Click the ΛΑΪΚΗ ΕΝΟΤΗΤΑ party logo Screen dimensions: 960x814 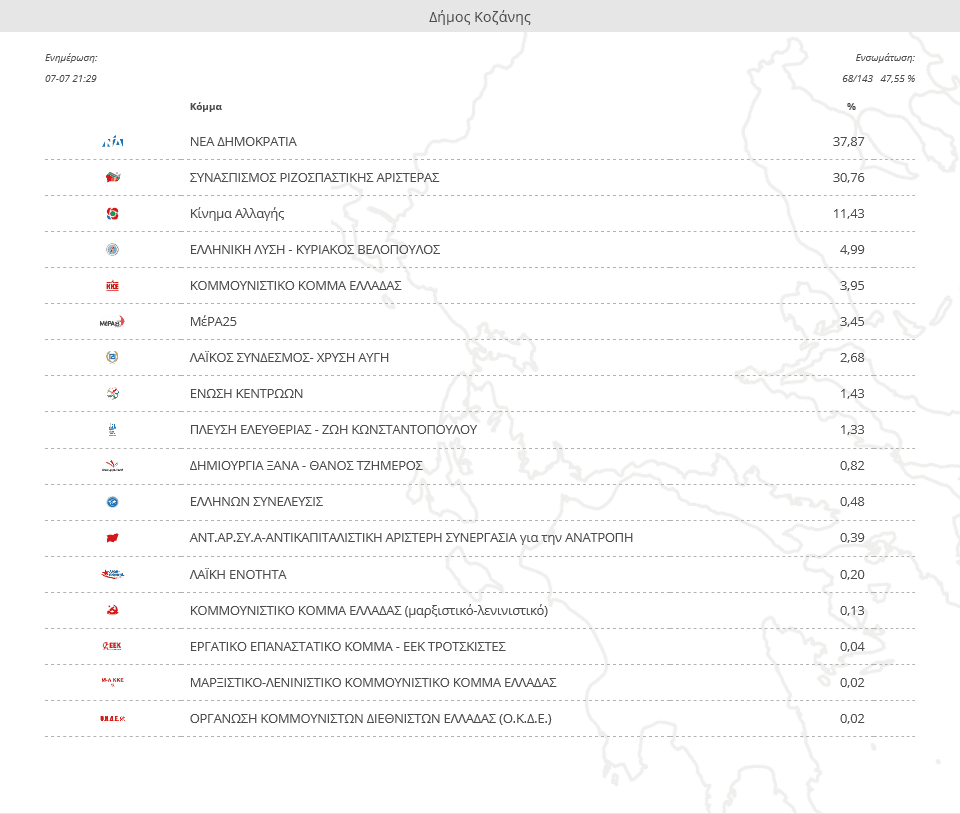[113, 574]
